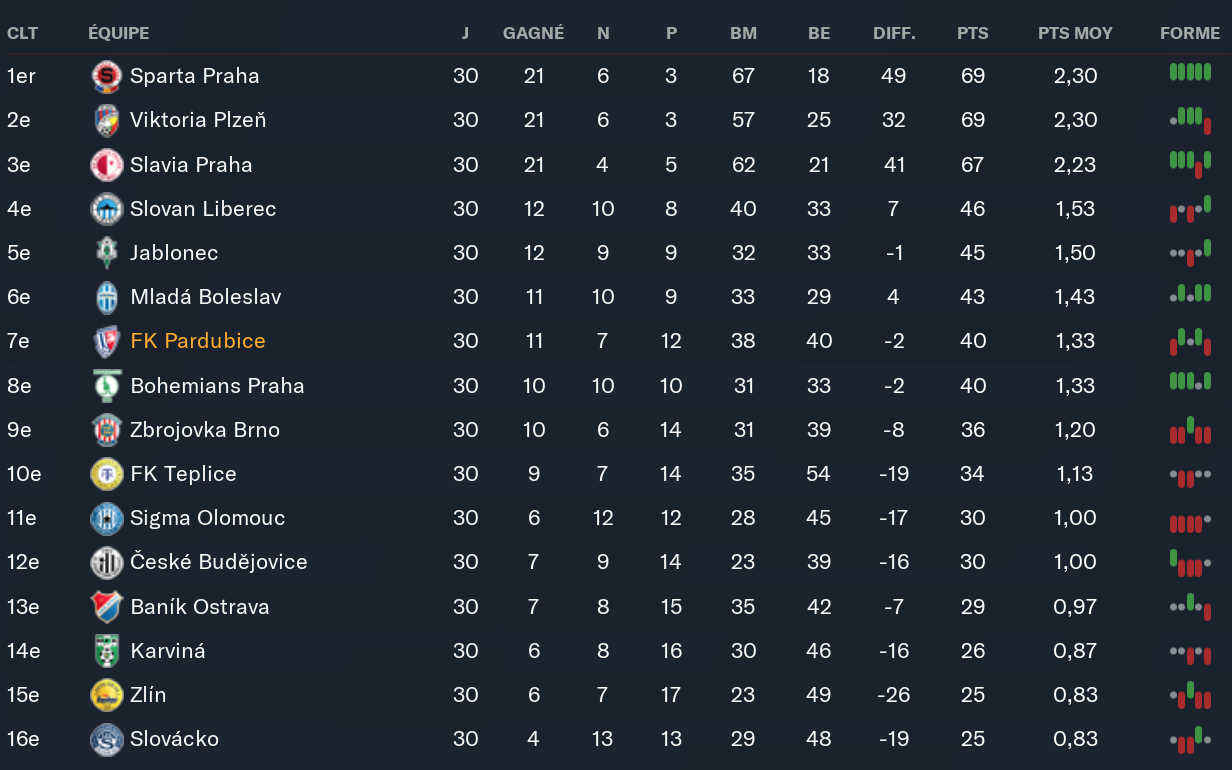
Task: Click the ÉQUIPE column header
Action: pos(119,33)
